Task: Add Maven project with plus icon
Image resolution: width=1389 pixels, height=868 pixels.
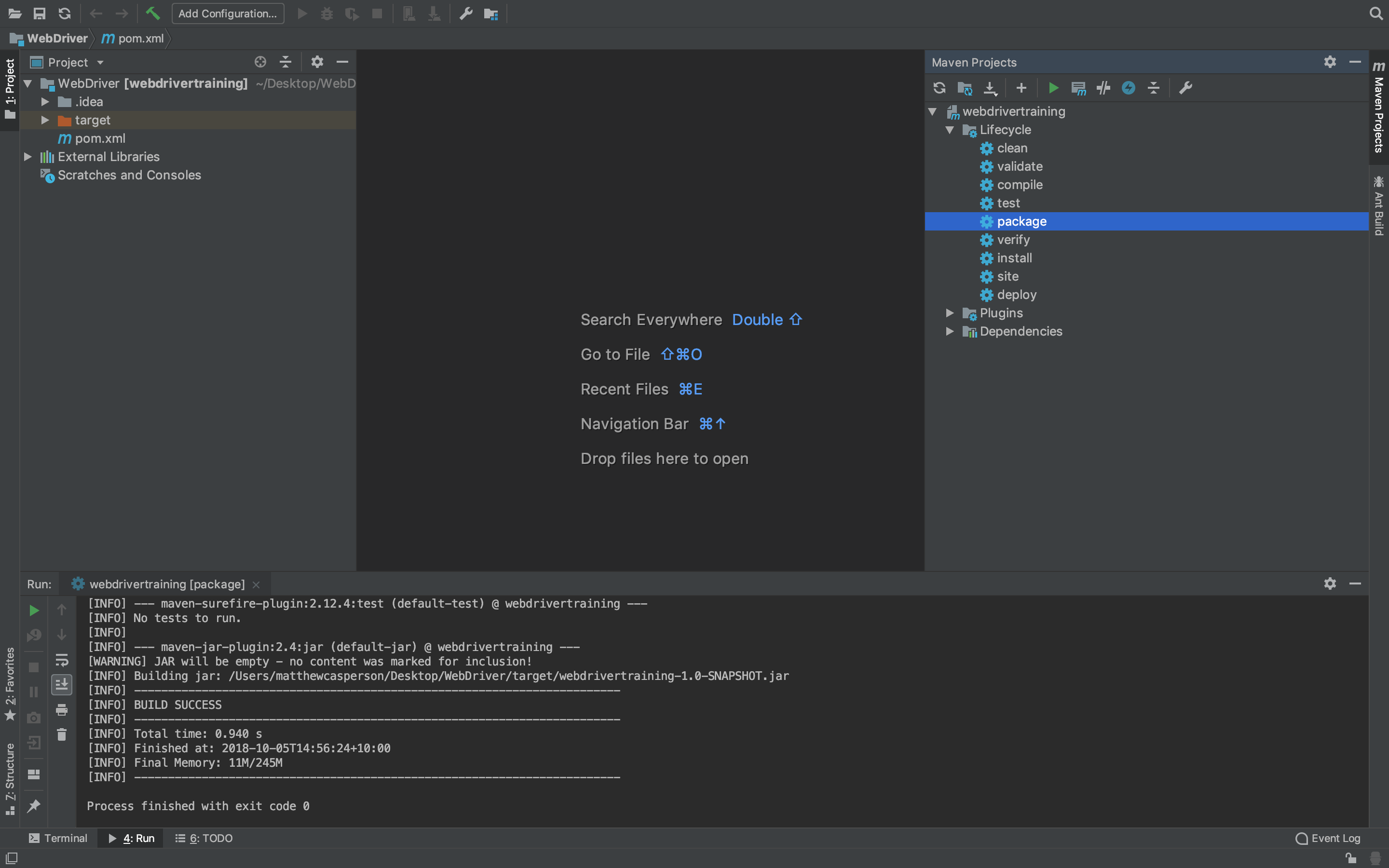Action: click(1021, 88)
